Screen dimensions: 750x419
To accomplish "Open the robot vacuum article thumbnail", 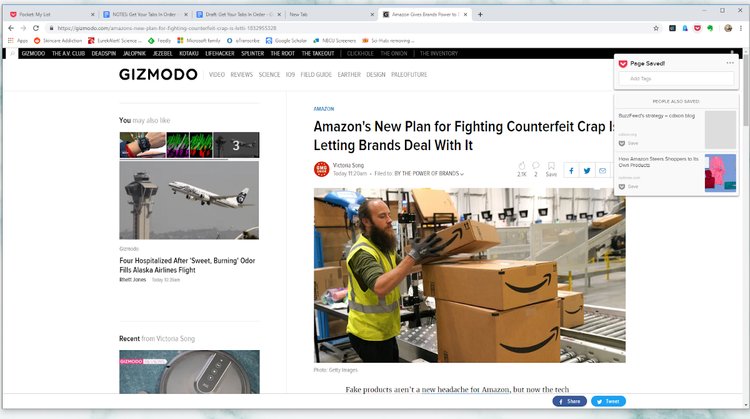I will pos(189,372).
